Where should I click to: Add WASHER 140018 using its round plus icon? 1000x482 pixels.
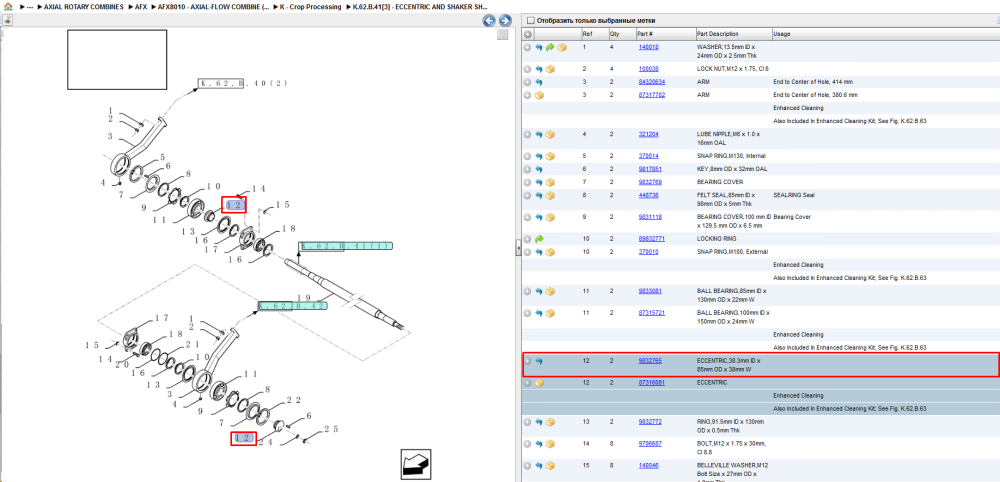[527, 47]
